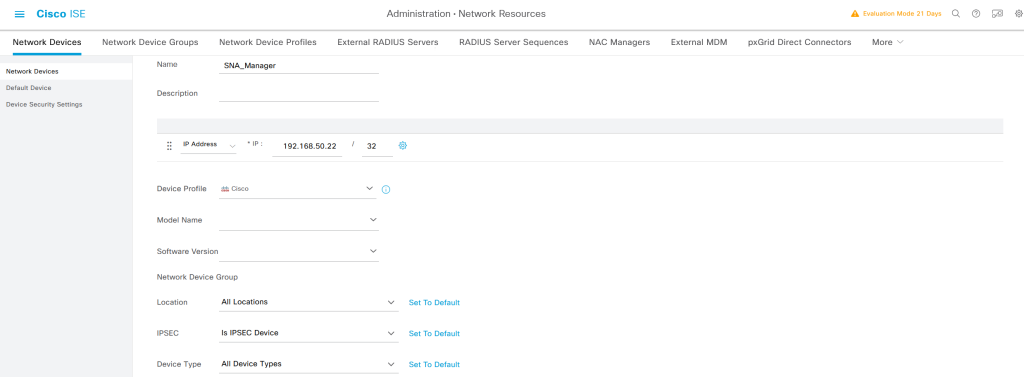This screenshot has width=1024, height=377.
Task: Open the IPSEC device dropdown
Action: pos(309,333)
